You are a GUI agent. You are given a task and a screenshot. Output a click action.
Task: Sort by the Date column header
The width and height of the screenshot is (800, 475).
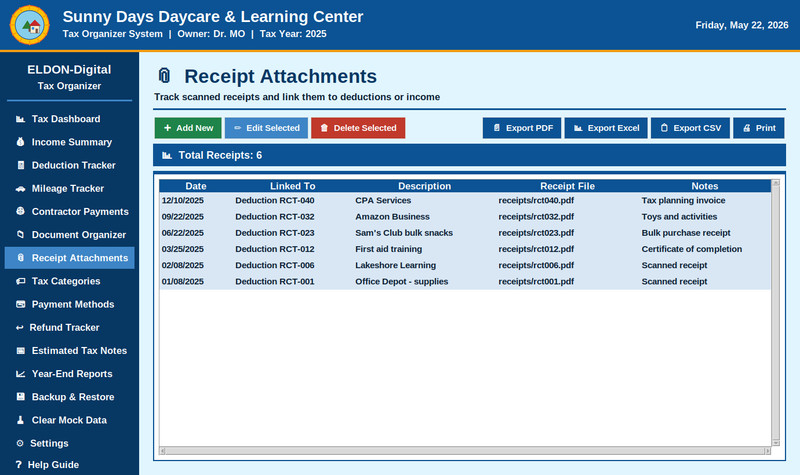pos(196,186)
